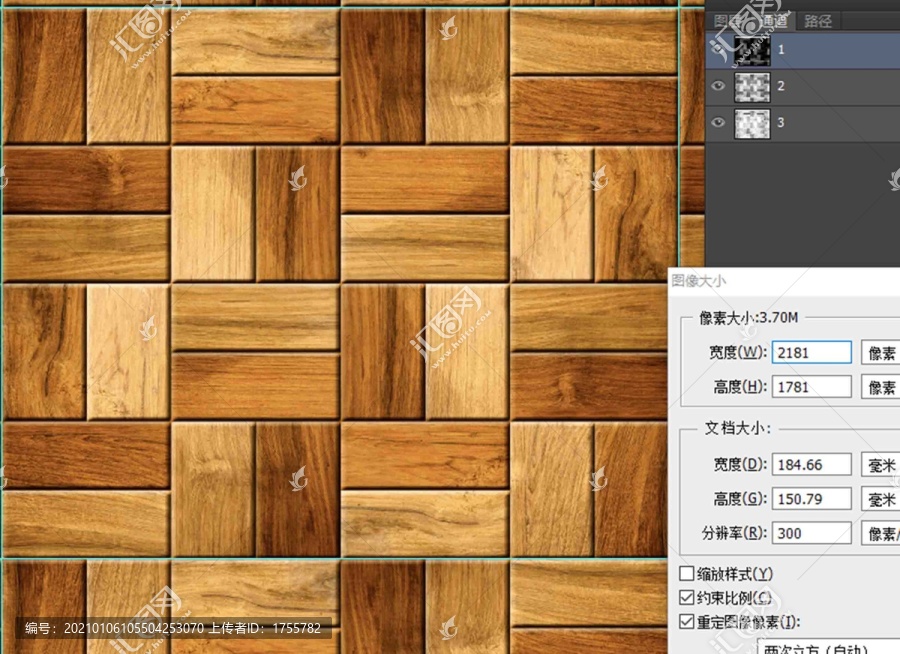Click the 分辨率(R) label
The width and height of the screenshot is (900, 654).
(x=734, y=533)
